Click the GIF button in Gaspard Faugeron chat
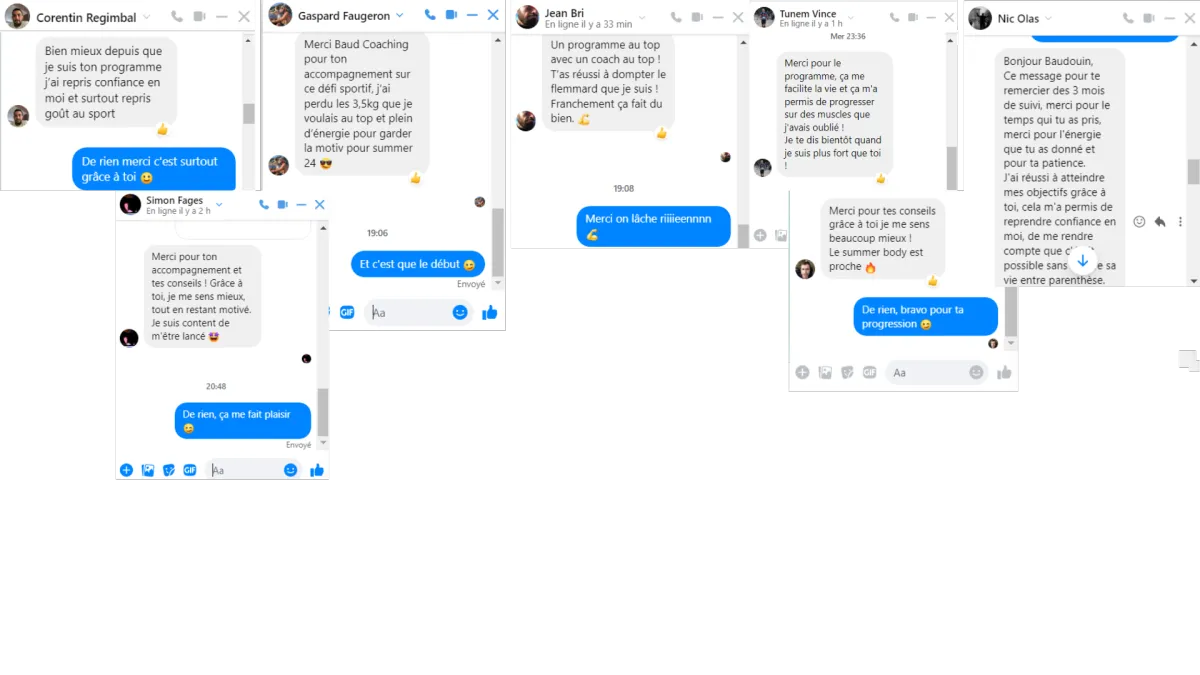Image resolution: width=1200 pixels, height=675 pixels. click(x=347, y=312)
